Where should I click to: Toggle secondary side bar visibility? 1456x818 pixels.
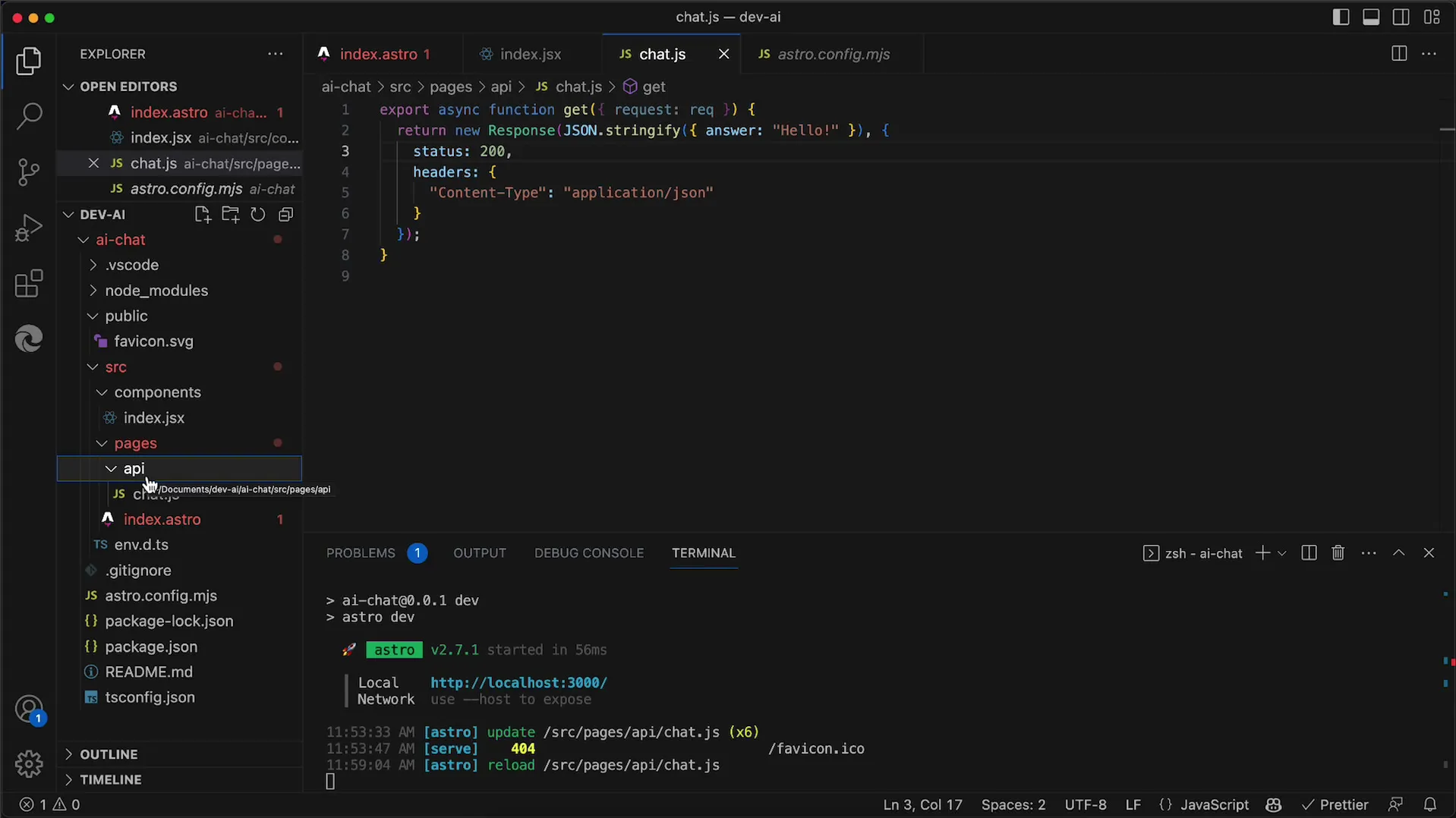pyautogui.click(x=1401, y=17)
